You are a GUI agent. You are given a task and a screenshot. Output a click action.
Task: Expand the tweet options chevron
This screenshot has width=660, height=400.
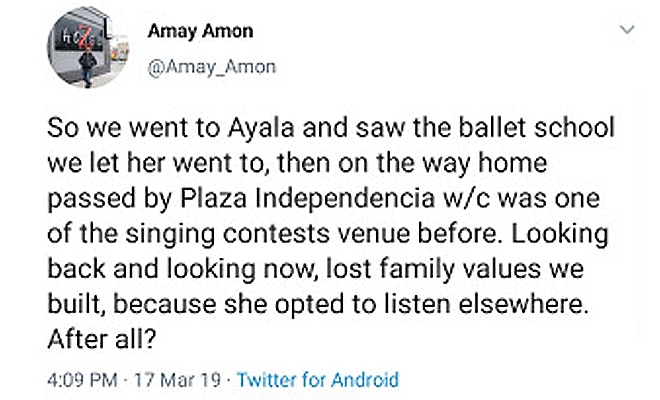coord(627,30)
